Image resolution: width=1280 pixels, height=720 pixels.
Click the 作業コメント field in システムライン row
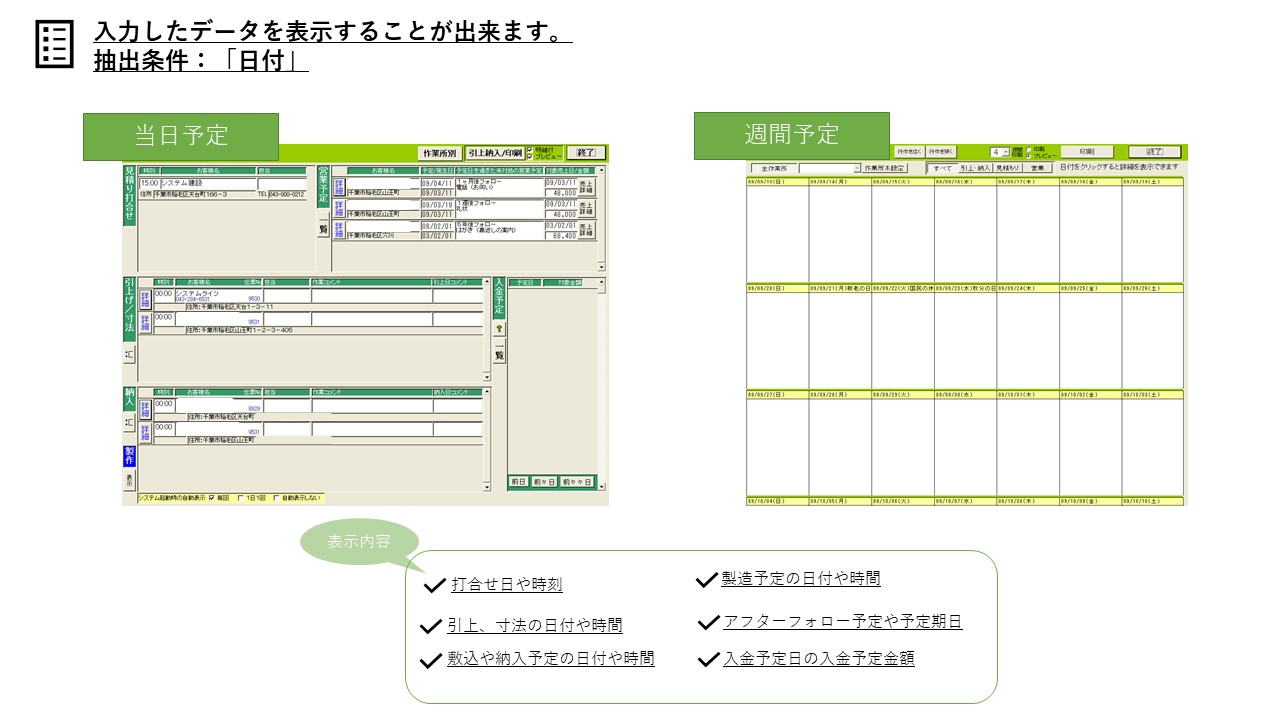371,295
